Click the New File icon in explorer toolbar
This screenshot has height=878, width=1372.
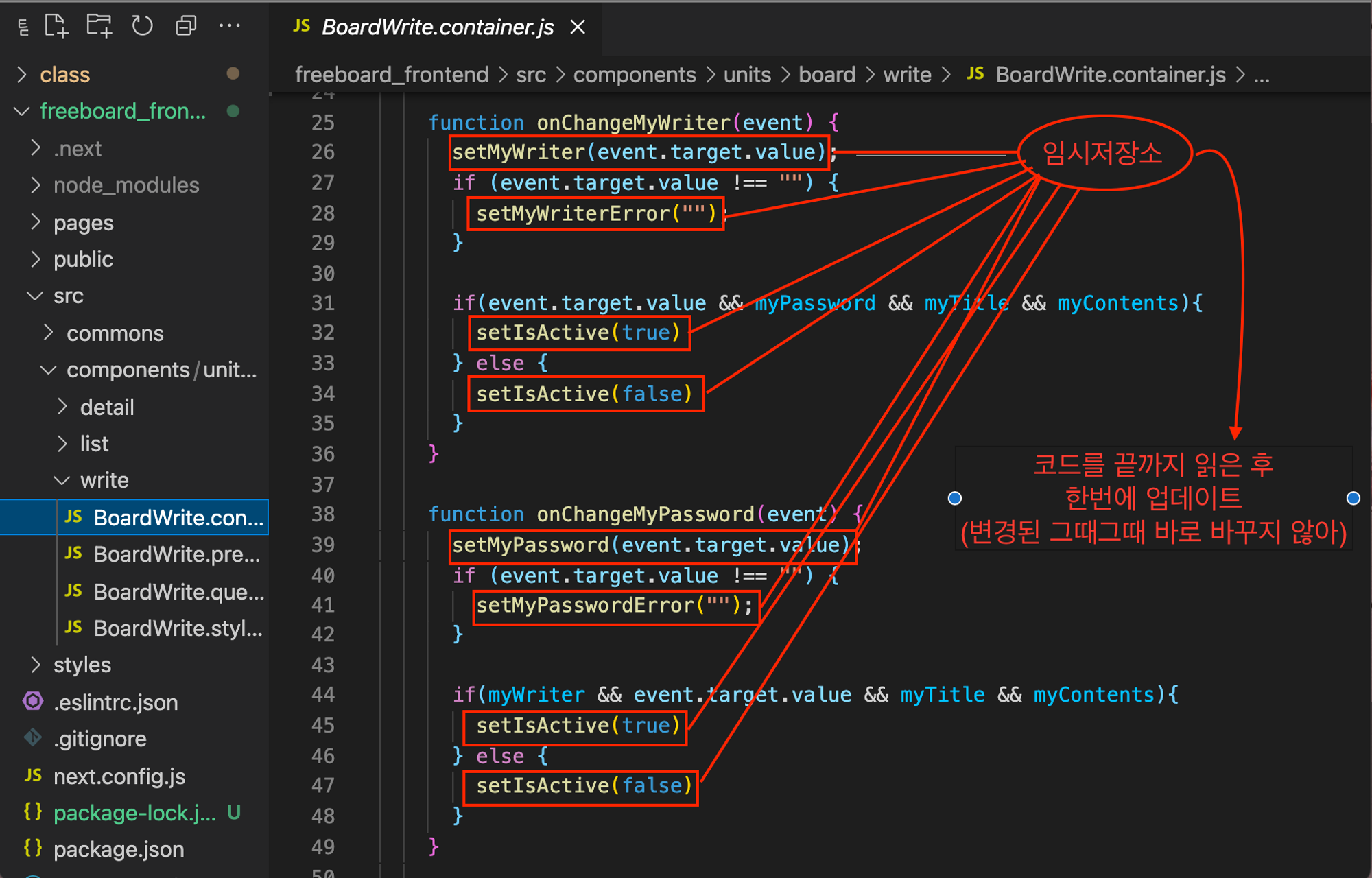[56, 27]
